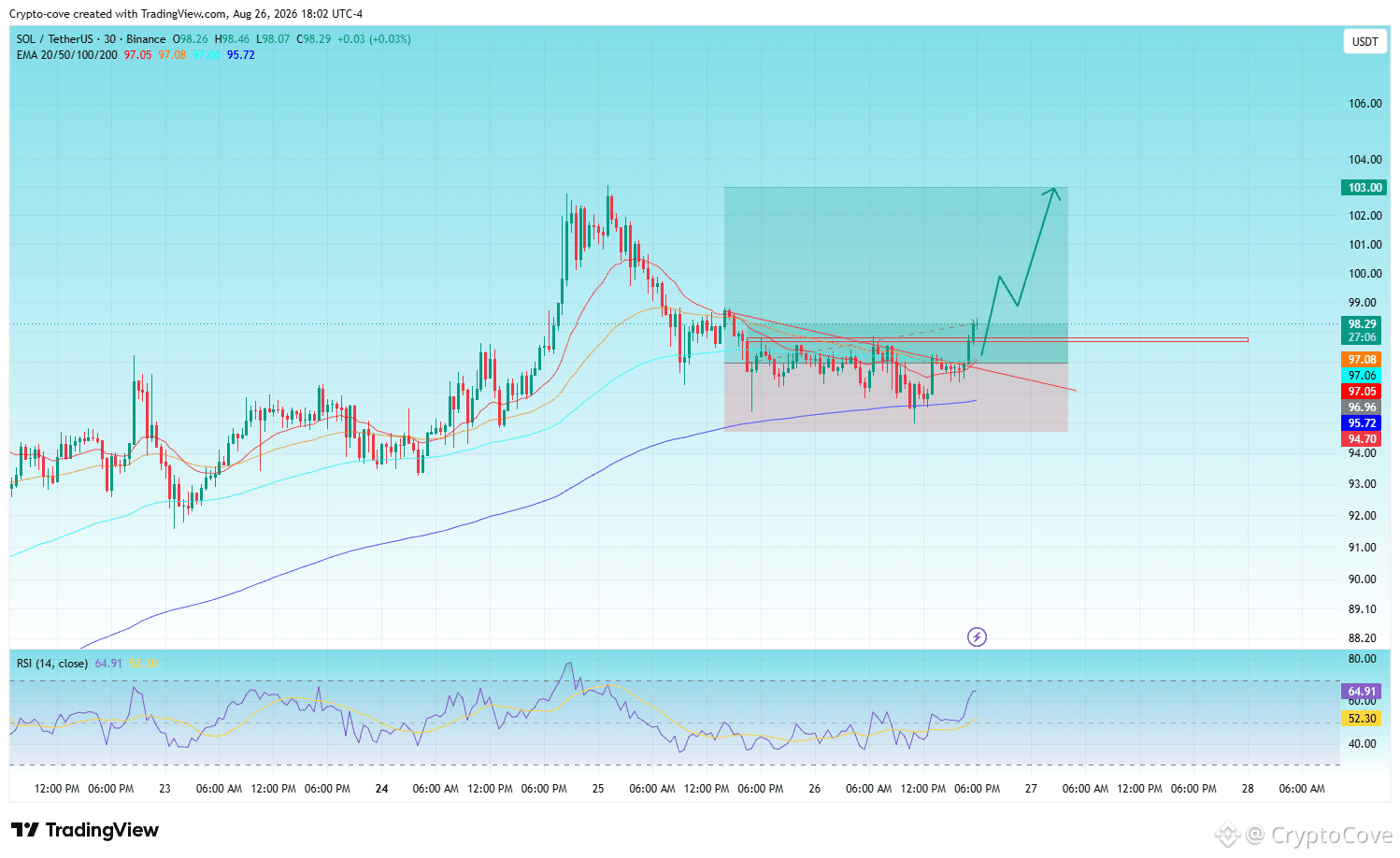Click the grey 96.96 entry price label
The image size is (1400, 858).
tap(1363, 408)
